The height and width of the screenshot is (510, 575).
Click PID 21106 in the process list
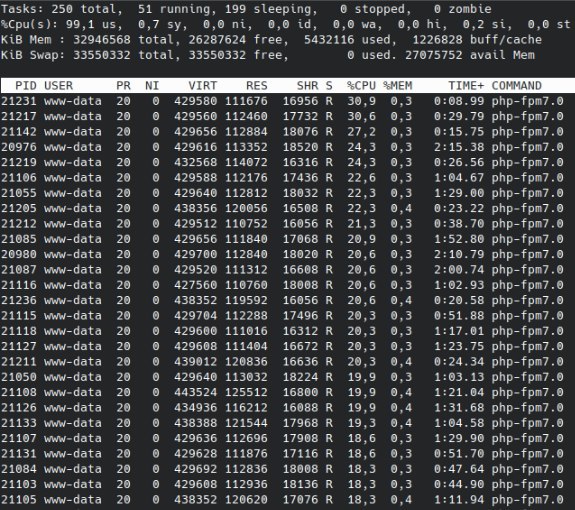(19, 177)
